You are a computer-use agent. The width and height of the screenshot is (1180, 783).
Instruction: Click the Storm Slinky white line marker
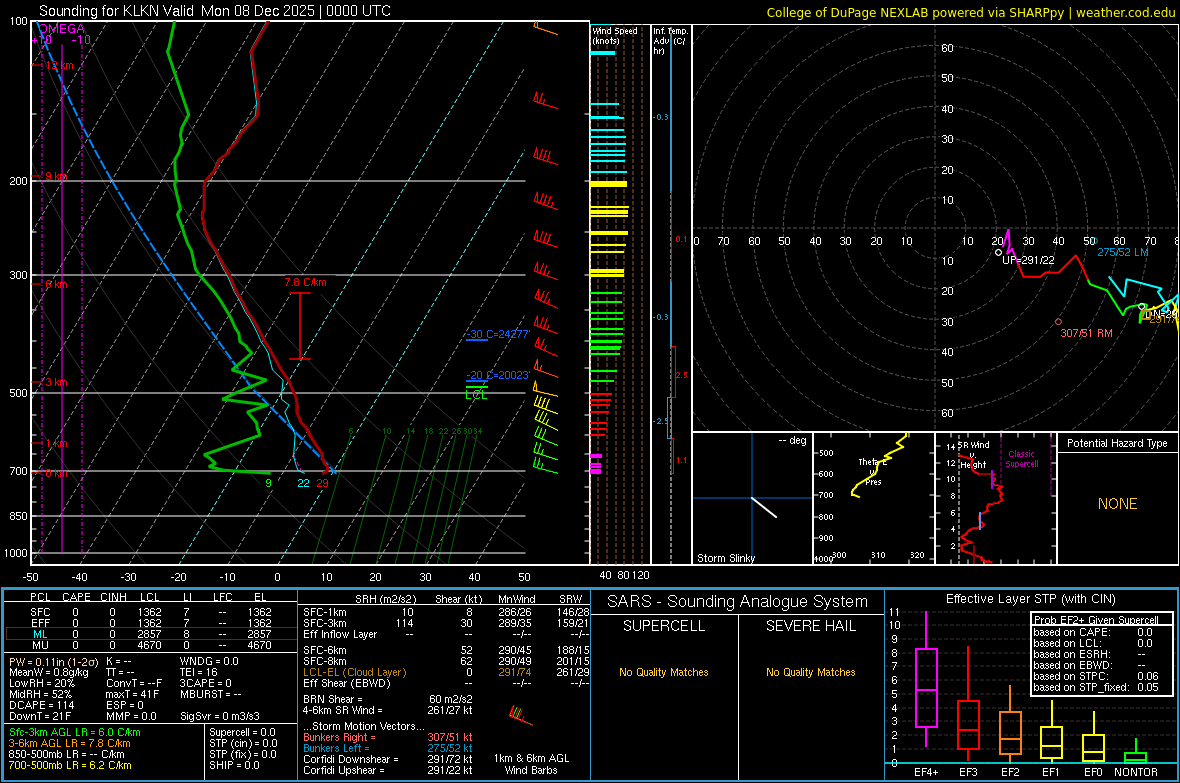coord(764,507)
